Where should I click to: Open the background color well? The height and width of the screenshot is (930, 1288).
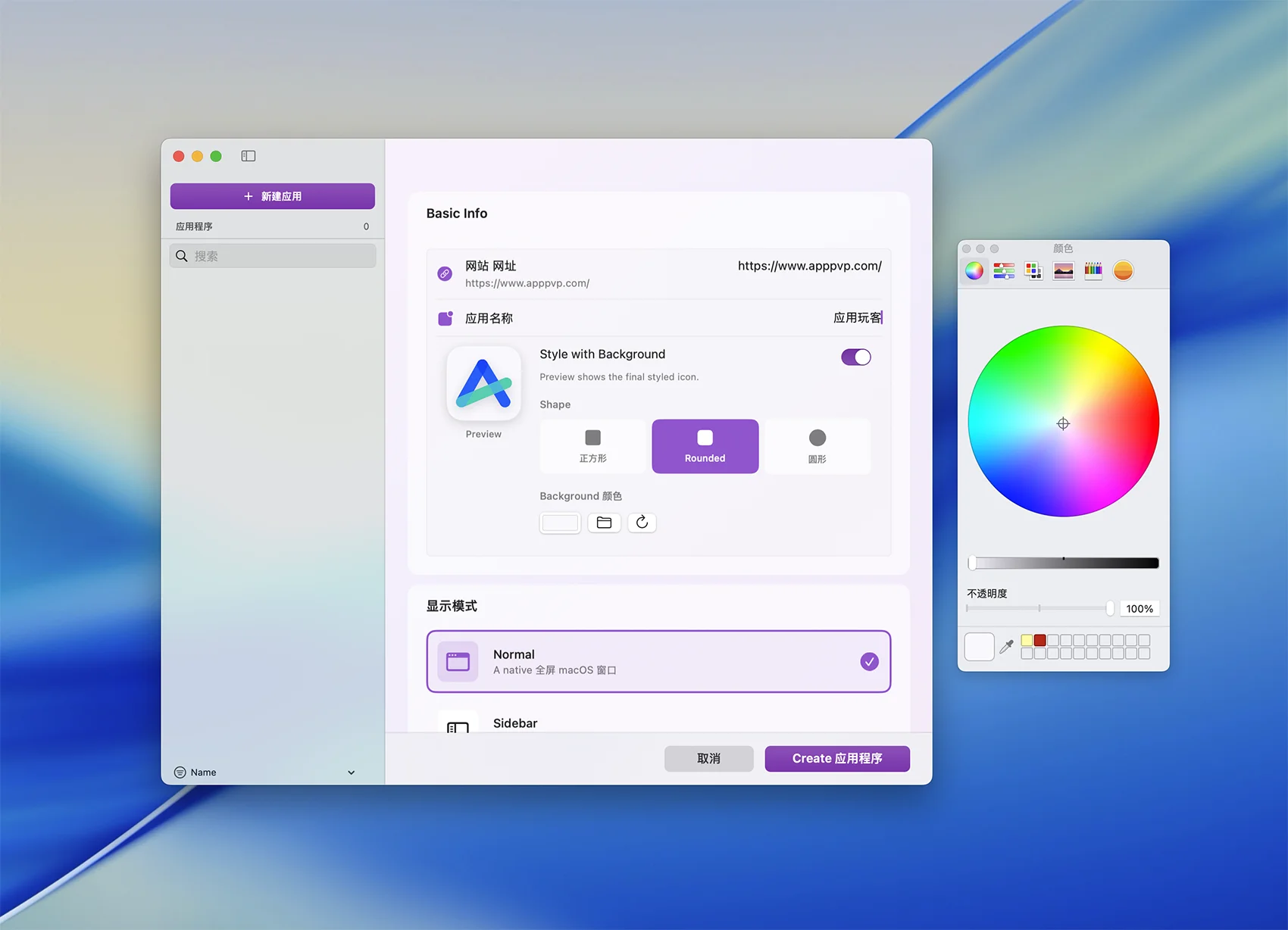tap(560, 523)
